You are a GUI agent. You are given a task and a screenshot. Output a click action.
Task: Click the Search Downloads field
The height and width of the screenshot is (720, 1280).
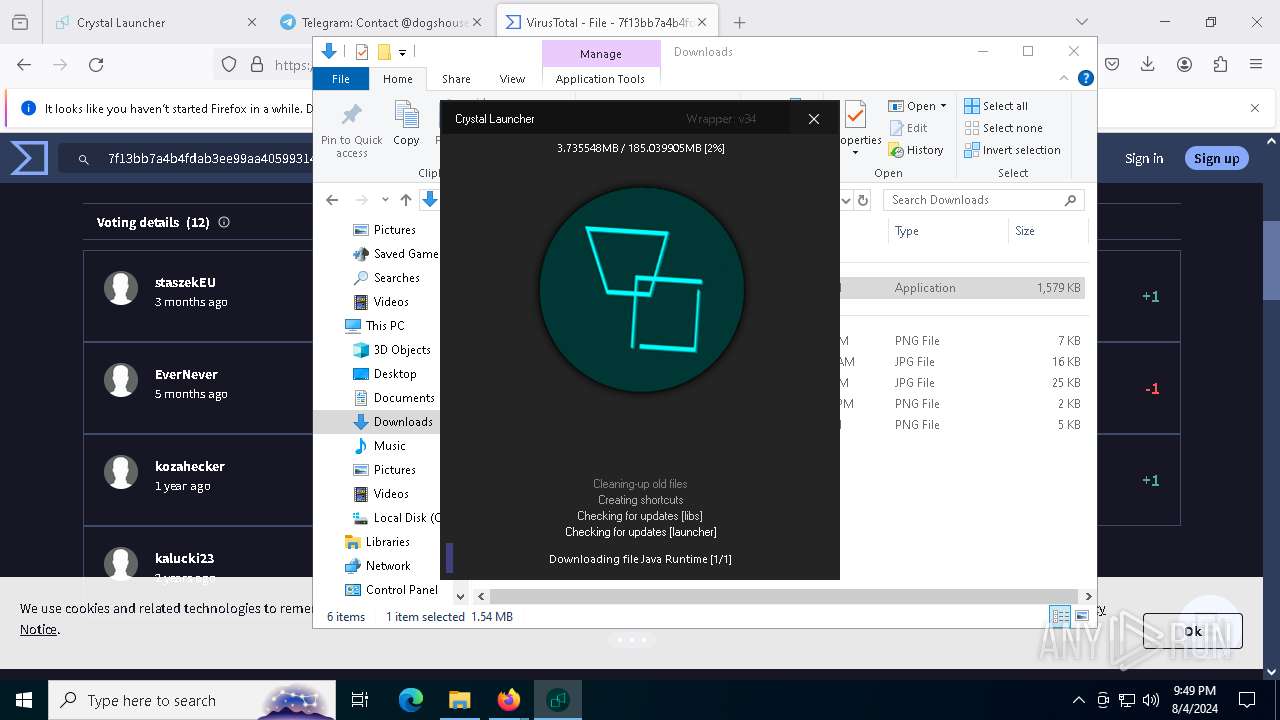[x=984, y=200]
